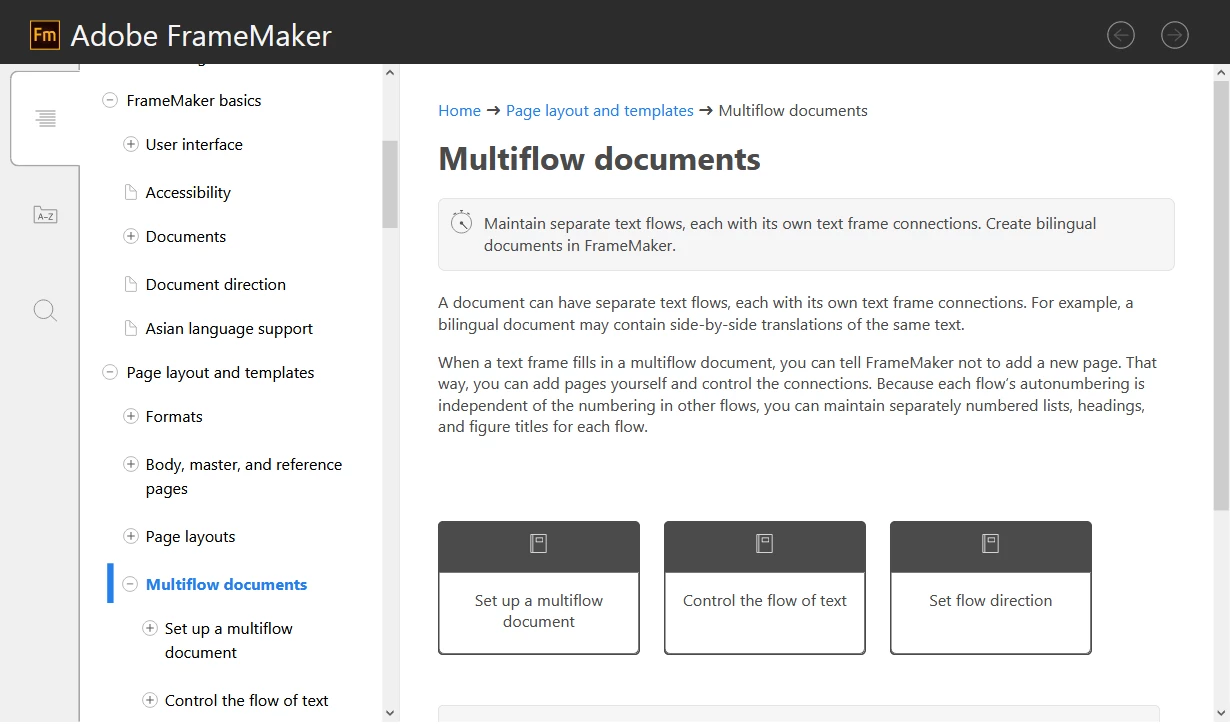Collapse the Multiflow documents node
This screenshot has height=726, width=1230.
[x=129, y=584]
